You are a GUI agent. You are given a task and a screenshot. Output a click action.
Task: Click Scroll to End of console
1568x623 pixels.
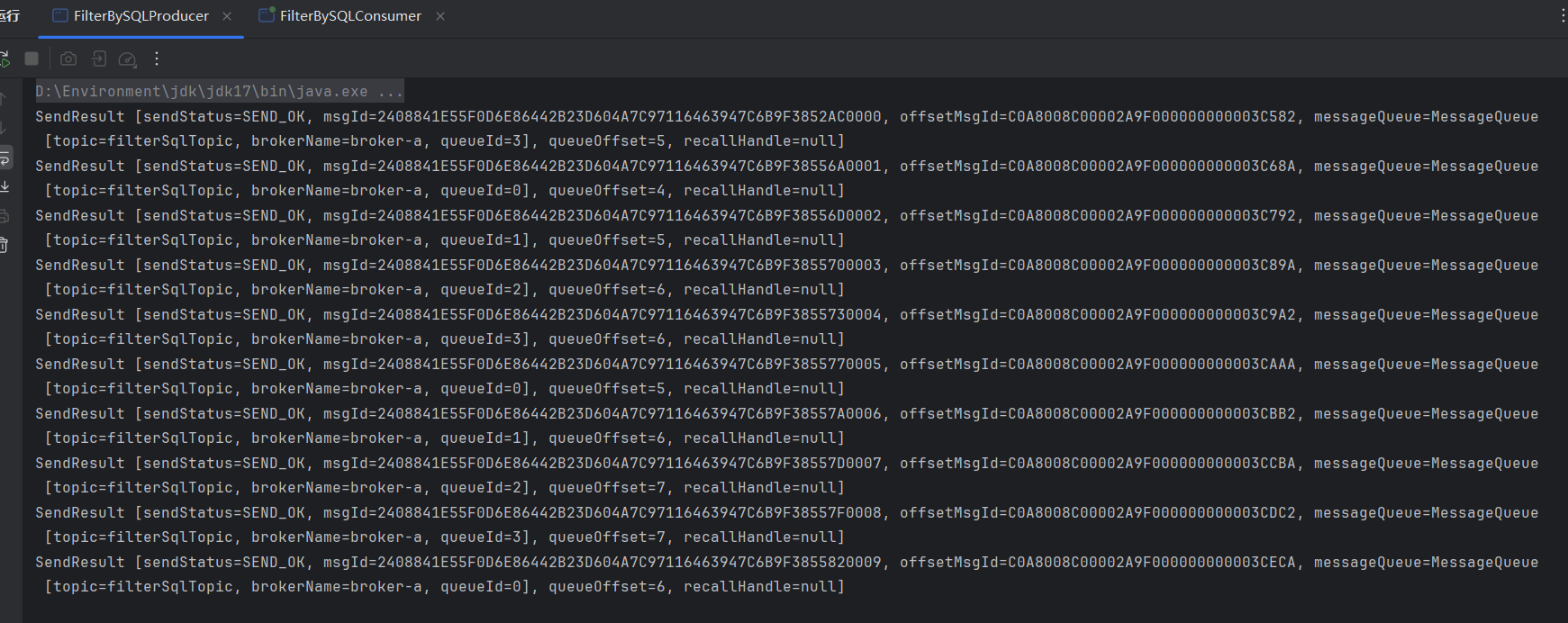(x=5, y=186)
